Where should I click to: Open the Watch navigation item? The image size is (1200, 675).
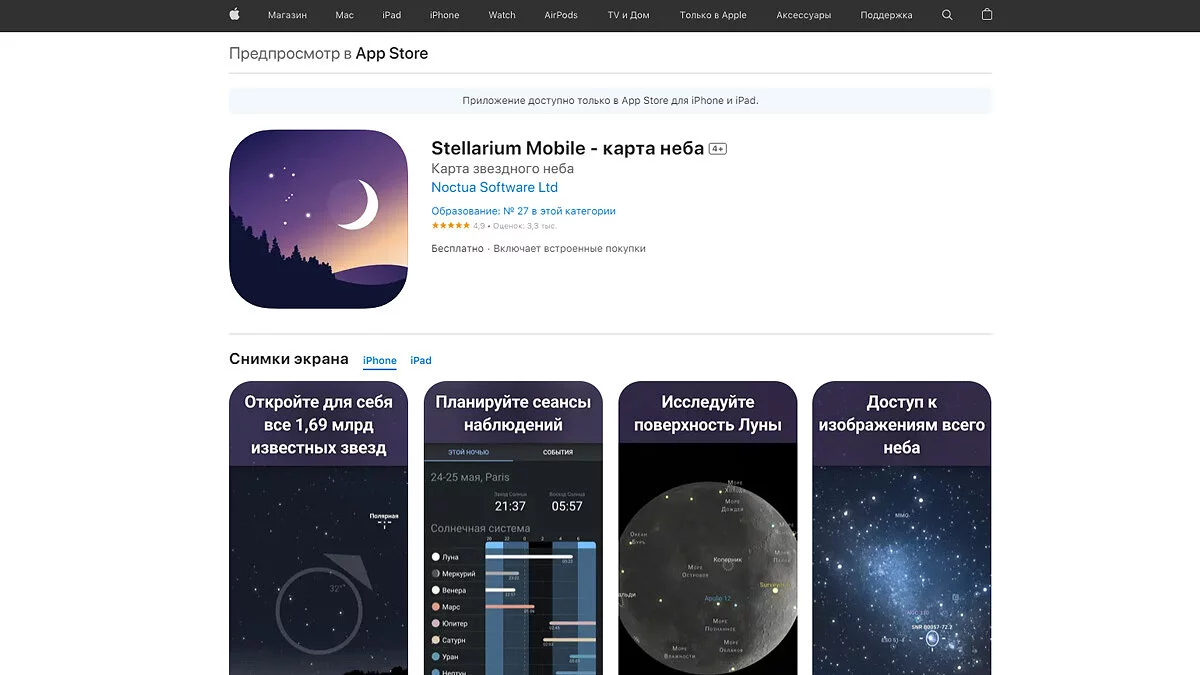point(502,15)
